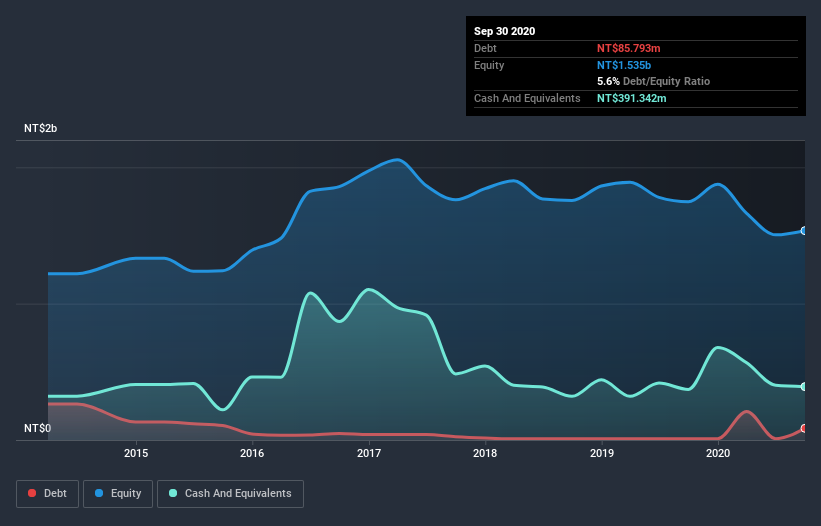The height and width of the screenshot is (526, 821).
Task: Select the Equity endpoint marker on the chart
Action: point(804,231)
